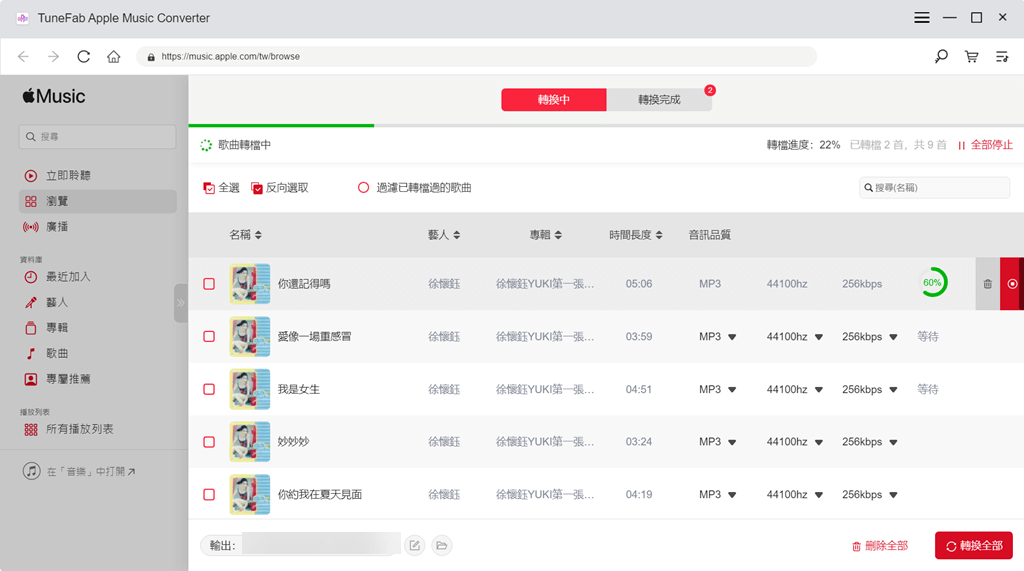Click the Apple Music 搜尋 field in the sidebar
Viewport: 1024px width, 571px height.
click(x=97, y=137)
